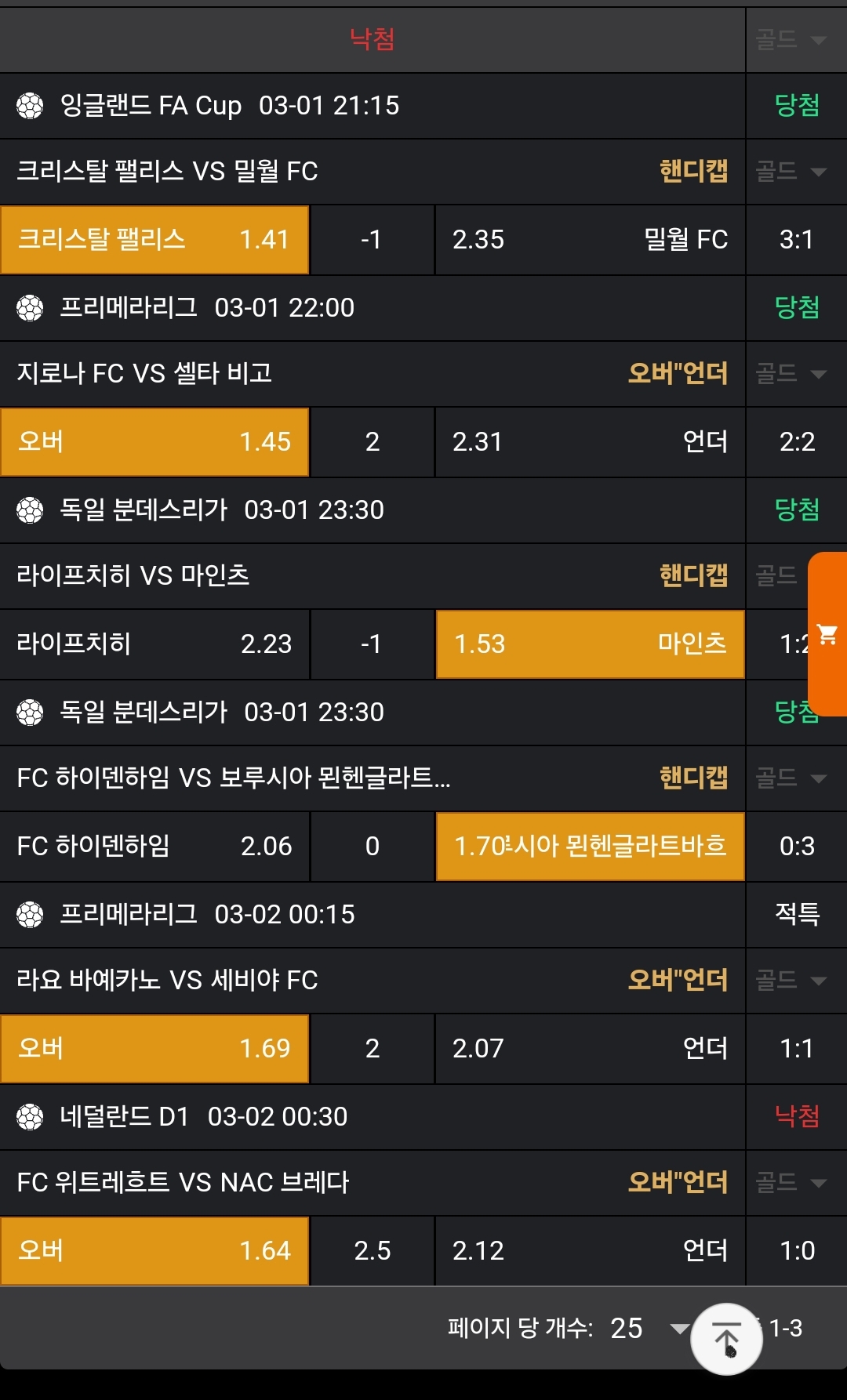Screen dimensions: 847x1400
Task: Click 오버"언더 label on 지로나 FC row
Action: coord(678,374)
